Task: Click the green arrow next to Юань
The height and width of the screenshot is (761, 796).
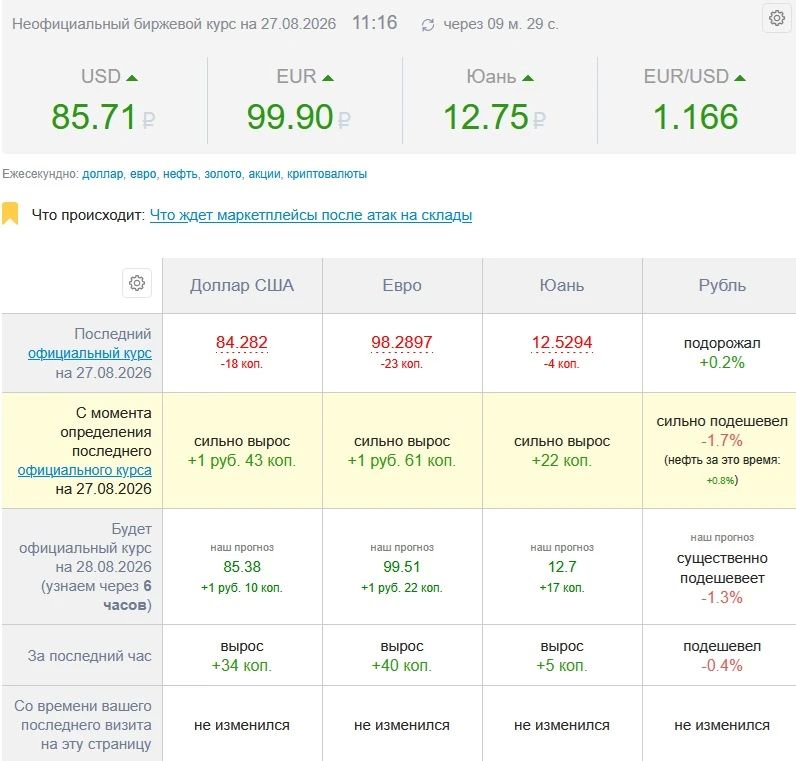Action: [528, 78]
